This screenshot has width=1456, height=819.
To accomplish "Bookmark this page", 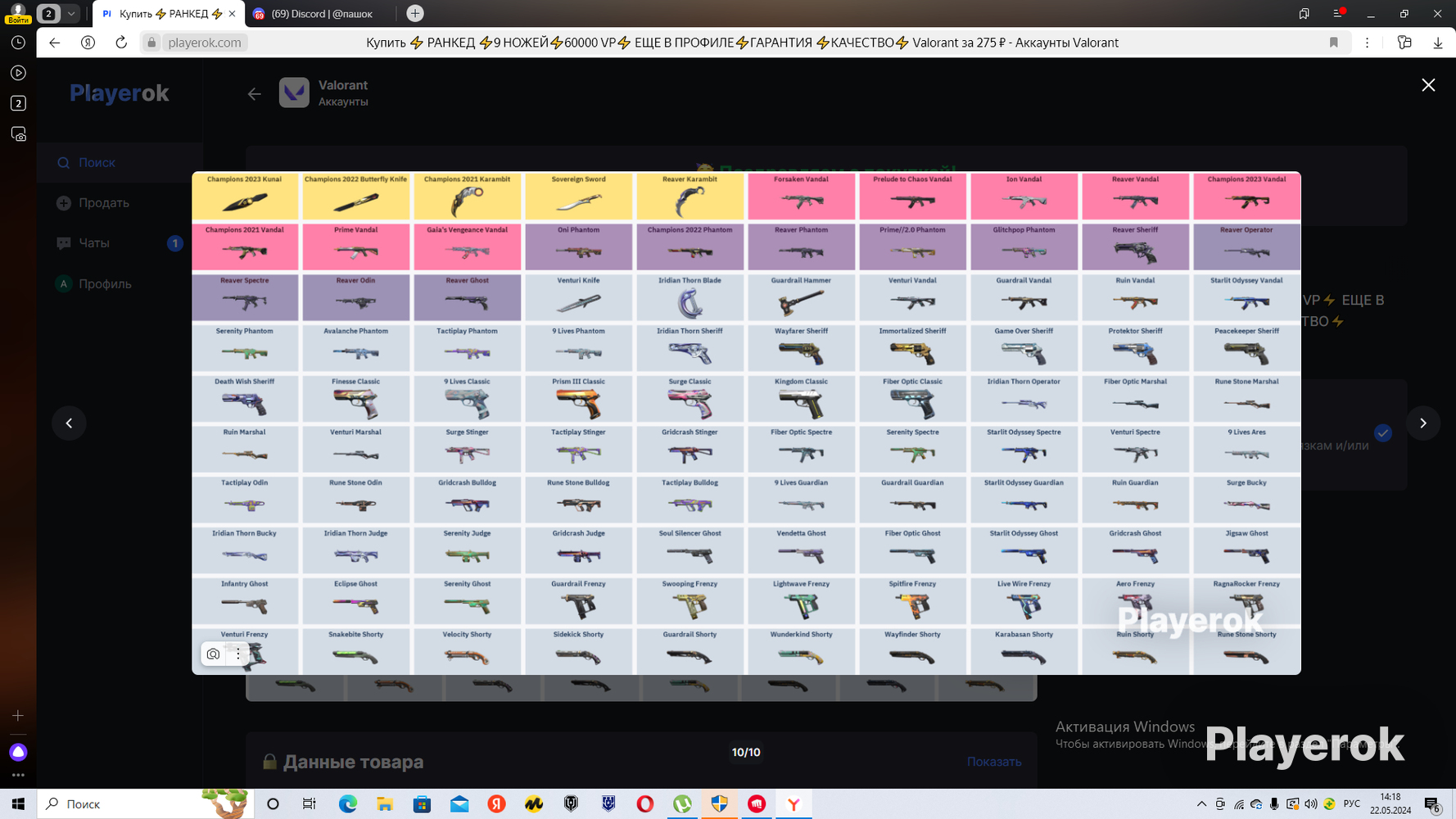I will pyautogui.click(x=1334, y=43).
